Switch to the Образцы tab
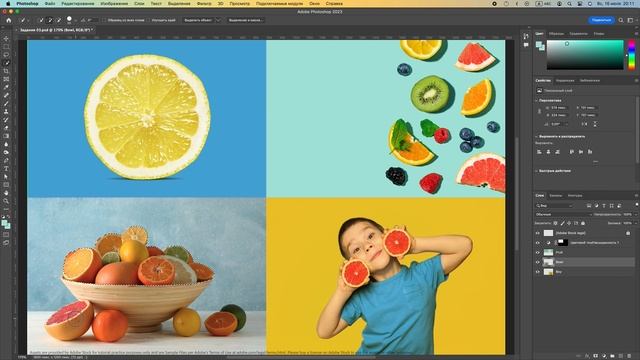Viewport: 640px width, 360px height. tap(556, 34)
